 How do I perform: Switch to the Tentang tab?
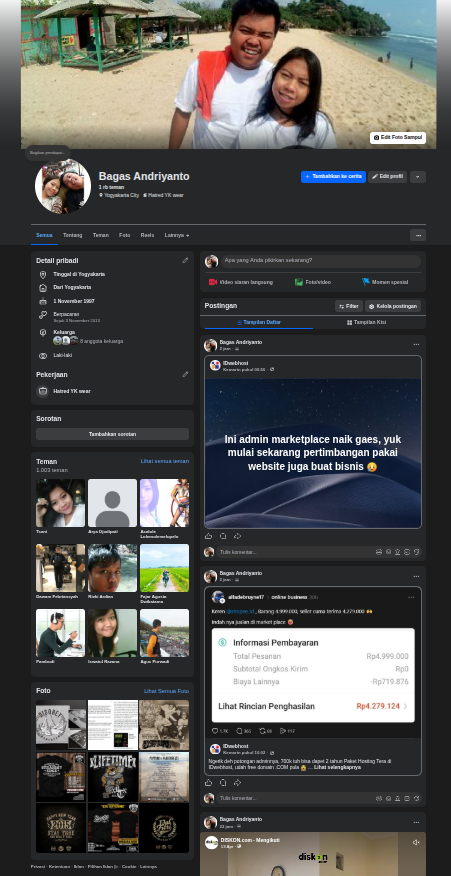72,235
